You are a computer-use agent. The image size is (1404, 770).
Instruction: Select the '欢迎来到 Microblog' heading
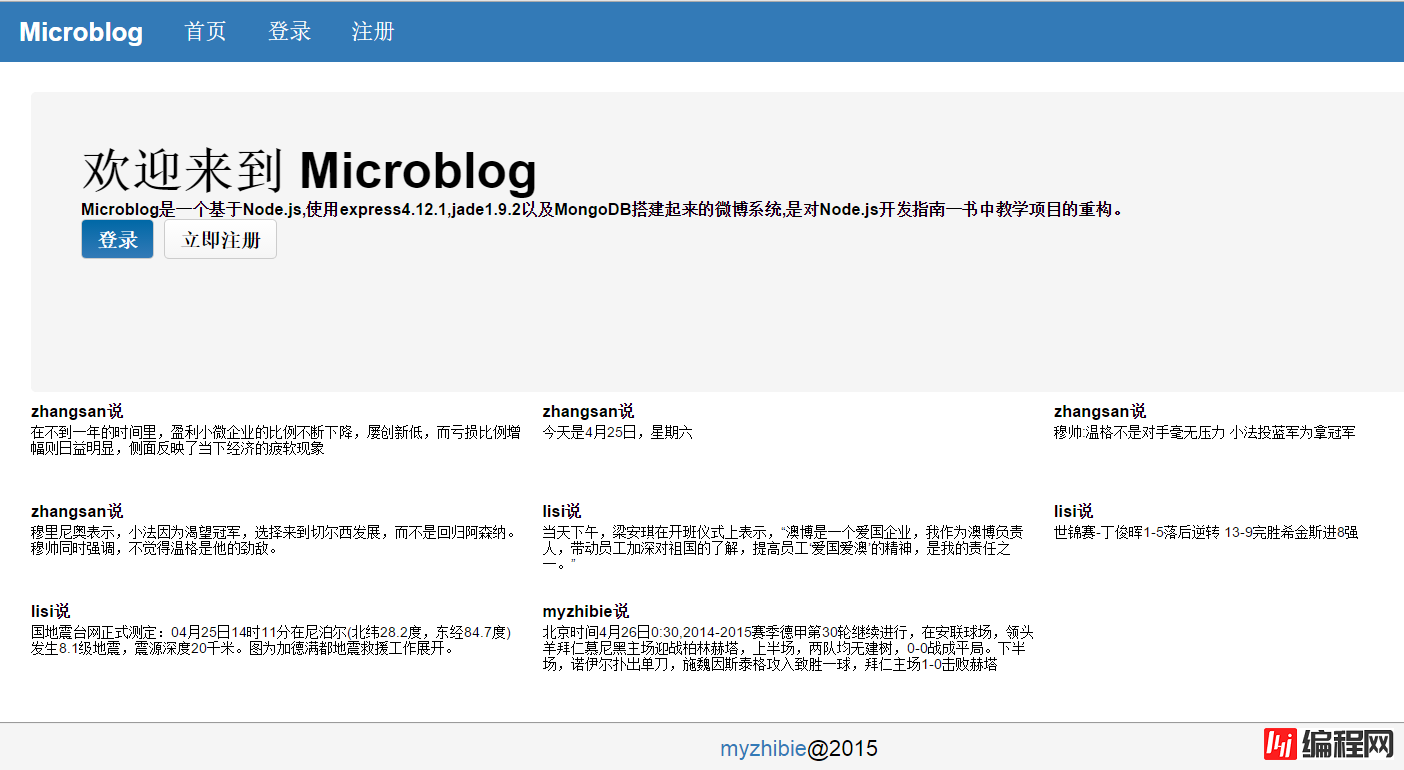pyautogui.click(x=309, y=171)
